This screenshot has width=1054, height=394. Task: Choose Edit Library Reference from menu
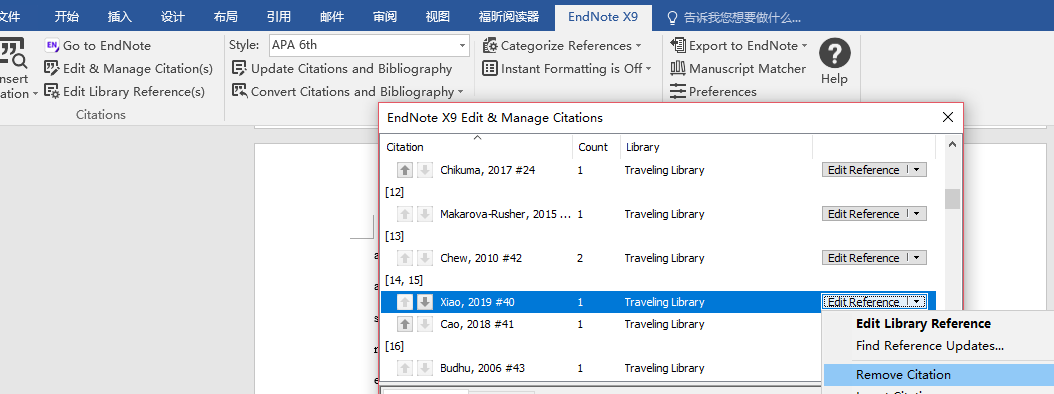coord(923,323)
